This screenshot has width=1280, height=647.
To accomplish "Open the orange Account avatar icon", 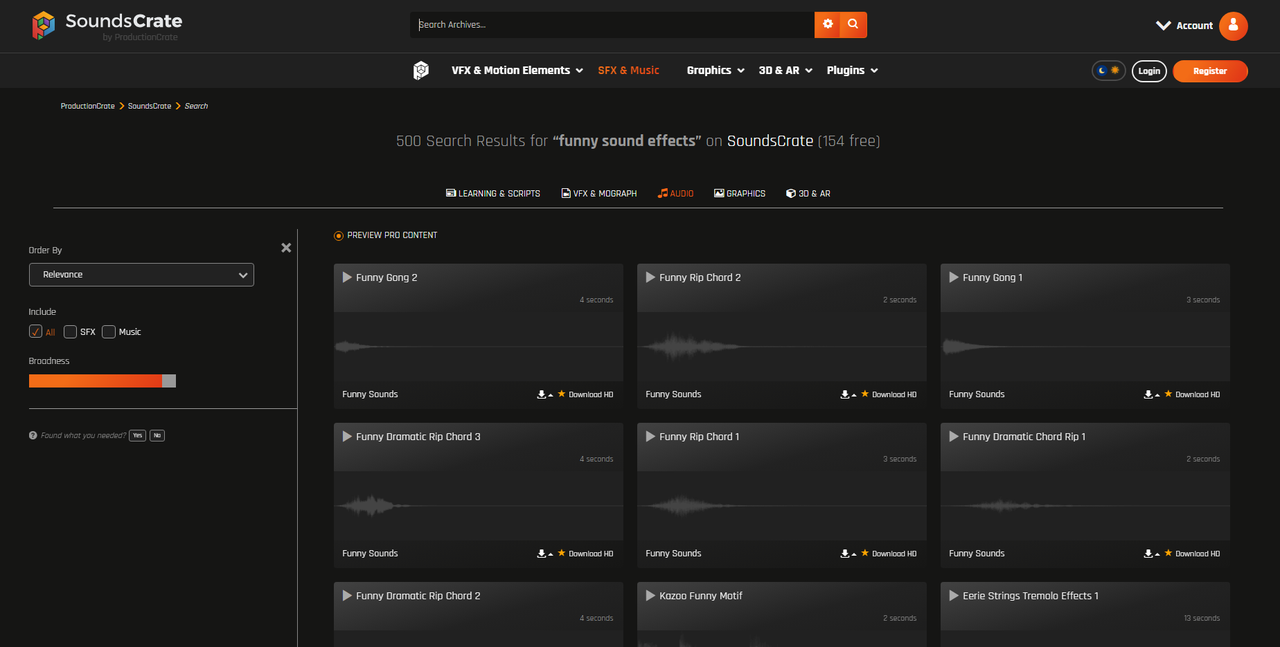I will pos(1234,26).
